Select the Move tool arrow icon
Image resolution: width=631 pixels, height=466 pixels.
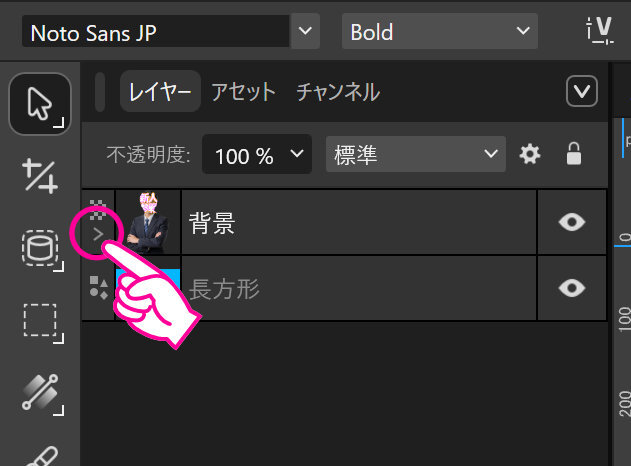coord(39,104)
